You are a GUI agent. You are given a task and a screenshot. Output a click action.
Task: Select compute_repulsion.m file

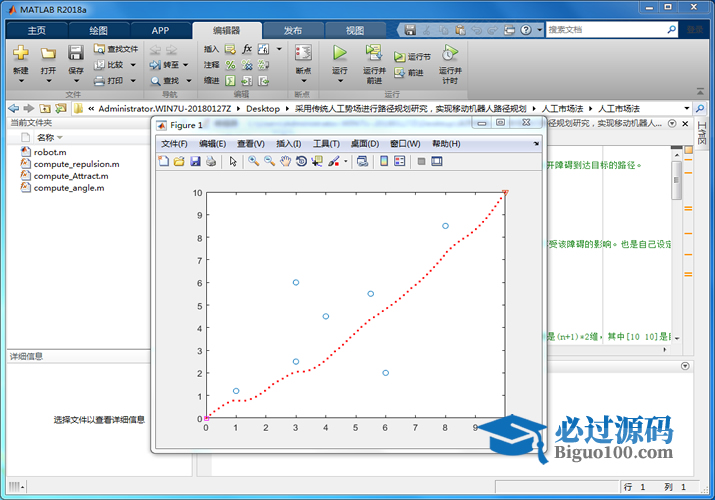(x=70, y=164)
